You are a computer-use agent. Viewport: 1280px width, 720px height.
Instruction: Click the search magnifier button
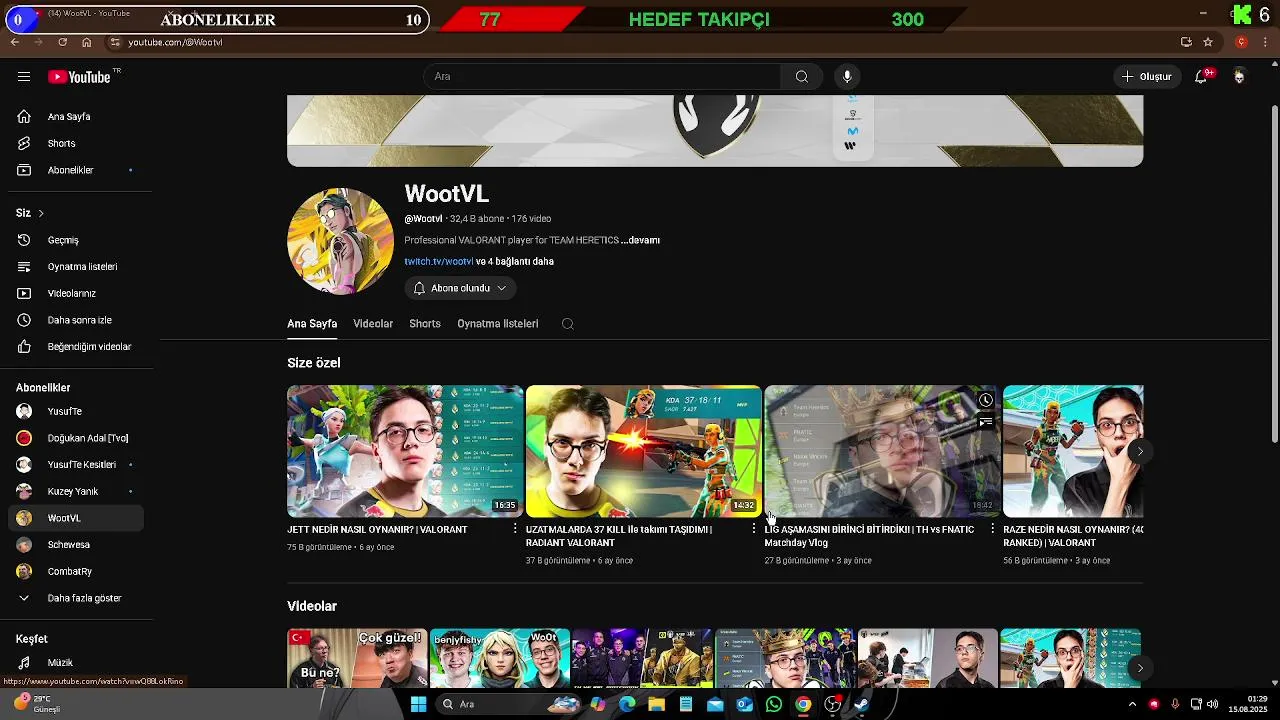pyautogui.click(x=801, y=77)
